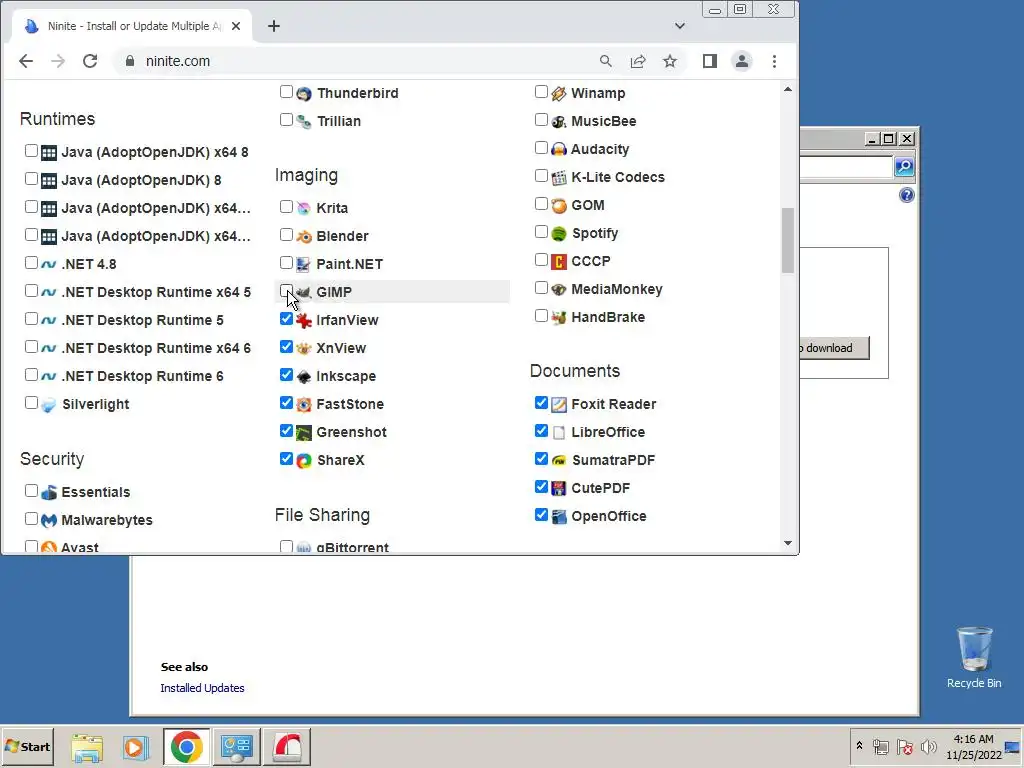The image size is (1024, 768).
Task: Click the Foxit Reader icon
Action: click(x=558, y=404)
